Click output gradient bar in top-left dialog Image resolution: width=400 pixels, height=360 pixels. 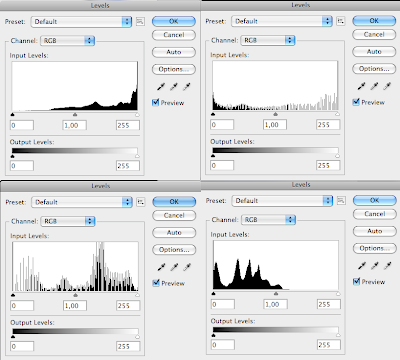point(75,151)
